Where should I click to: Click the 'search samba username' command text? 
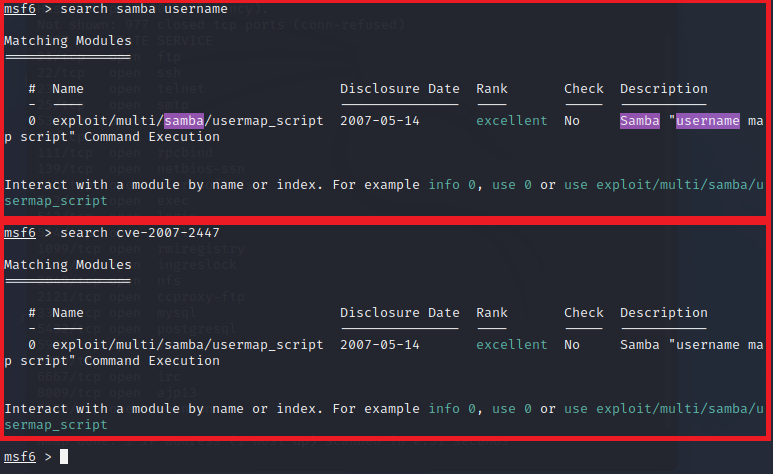pyautogui.click(x=143, y=9)
